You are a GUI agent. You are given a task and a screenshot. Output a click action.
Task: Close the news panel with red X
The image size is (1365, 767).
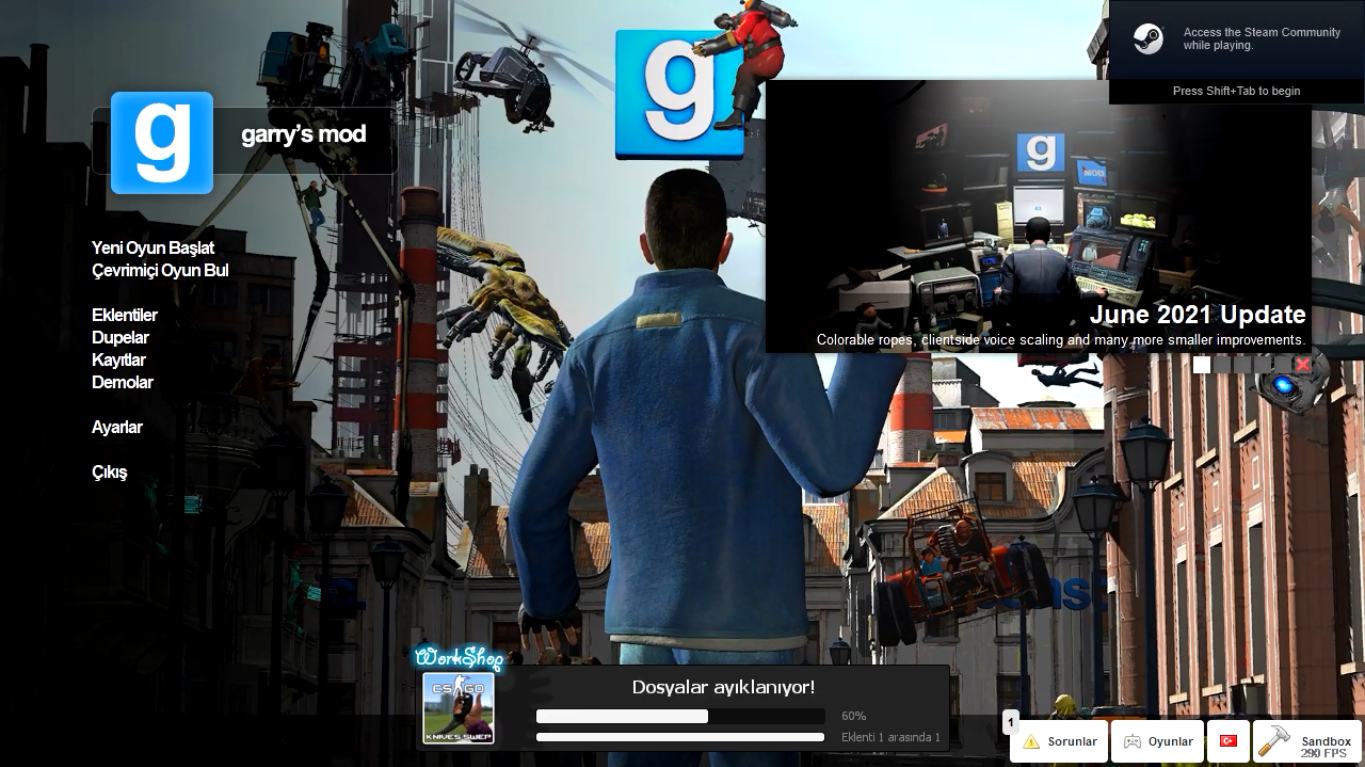tap(1302, 365)
